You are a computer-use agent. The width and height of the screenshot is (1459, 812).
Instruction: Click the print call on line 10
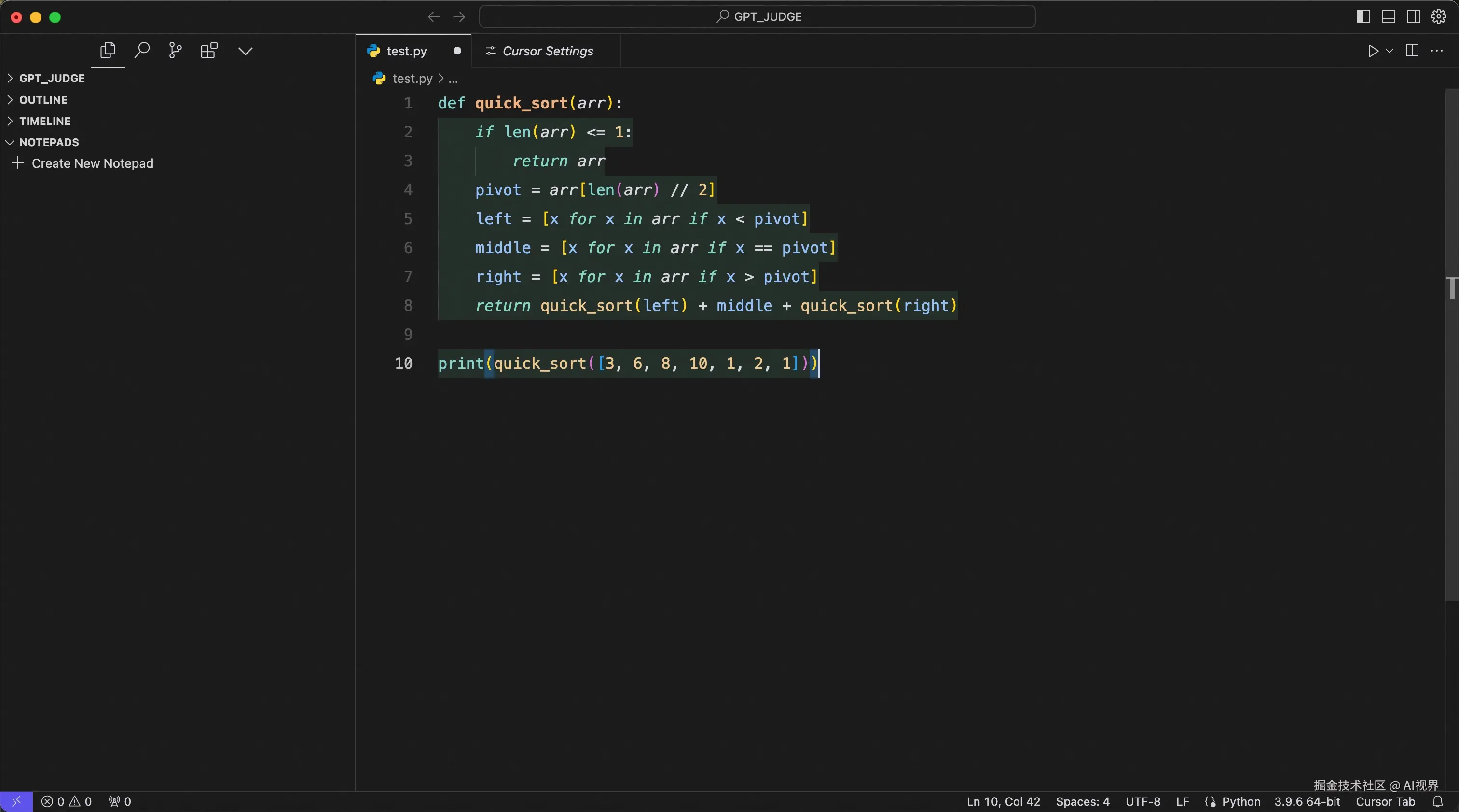coord(460,363)
